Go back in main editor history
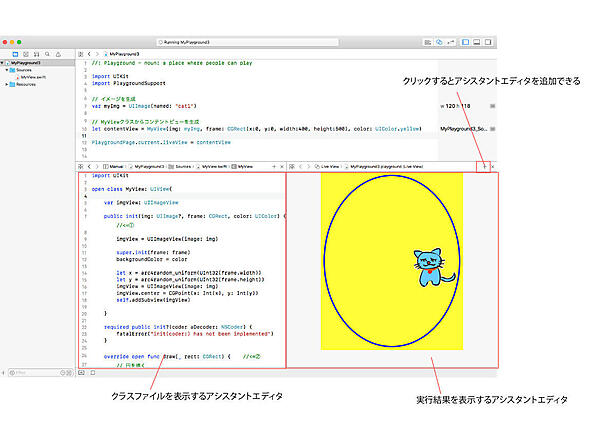The image size is (600, 424). (89, 54)
